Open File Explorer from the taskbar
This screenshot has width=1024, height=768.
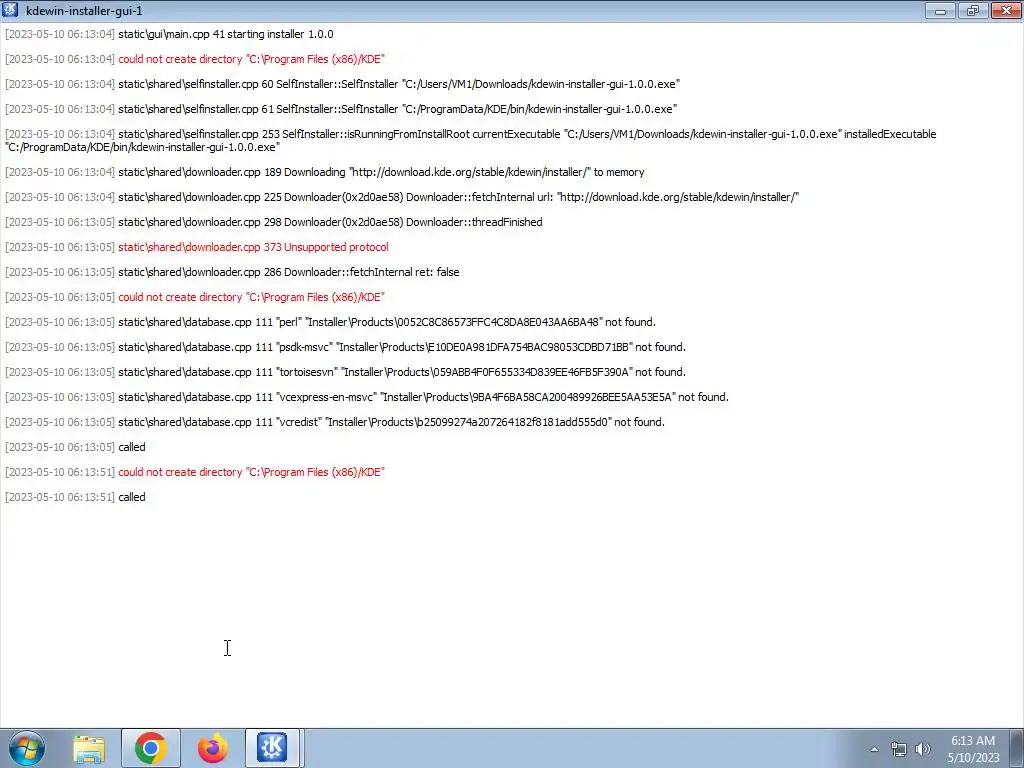click(x=89, y=748)
